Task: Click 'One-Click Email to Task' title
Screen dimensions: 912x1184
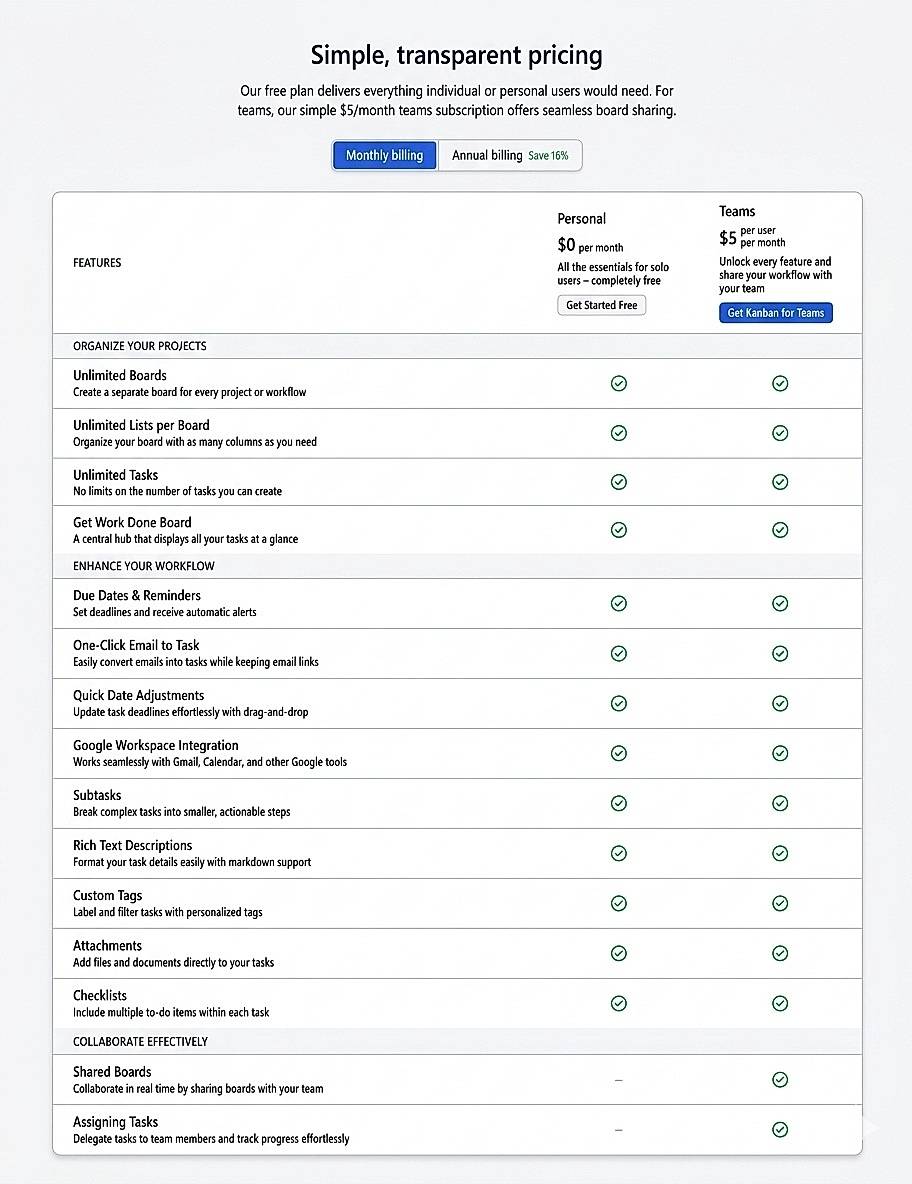Action: coord(136,645)
